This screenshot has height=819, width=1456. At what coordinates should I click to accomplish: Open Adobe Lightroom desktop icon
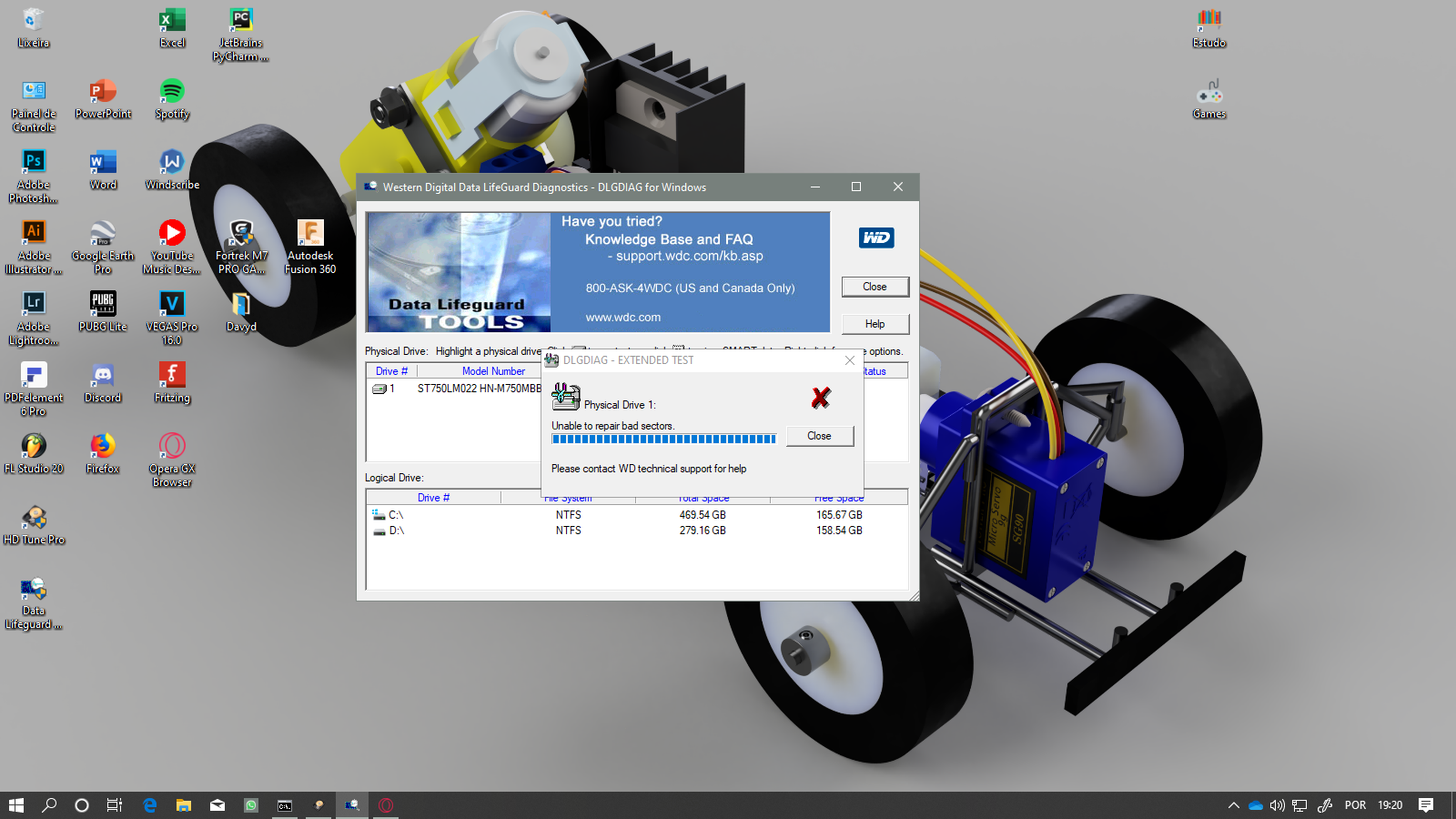tap(34, 318)
